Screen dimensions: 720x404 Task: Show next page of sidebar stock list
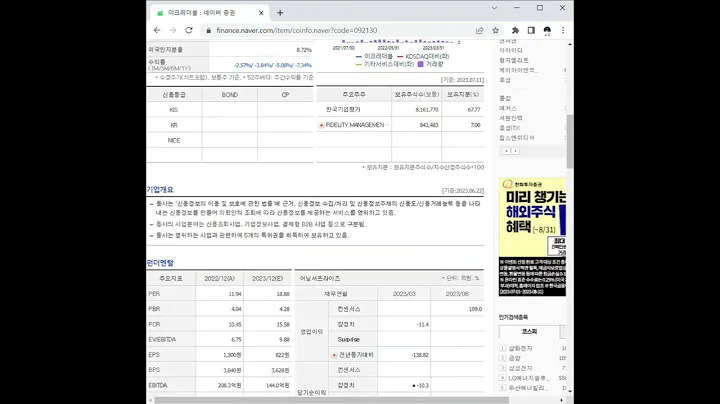tap(515, 151)
